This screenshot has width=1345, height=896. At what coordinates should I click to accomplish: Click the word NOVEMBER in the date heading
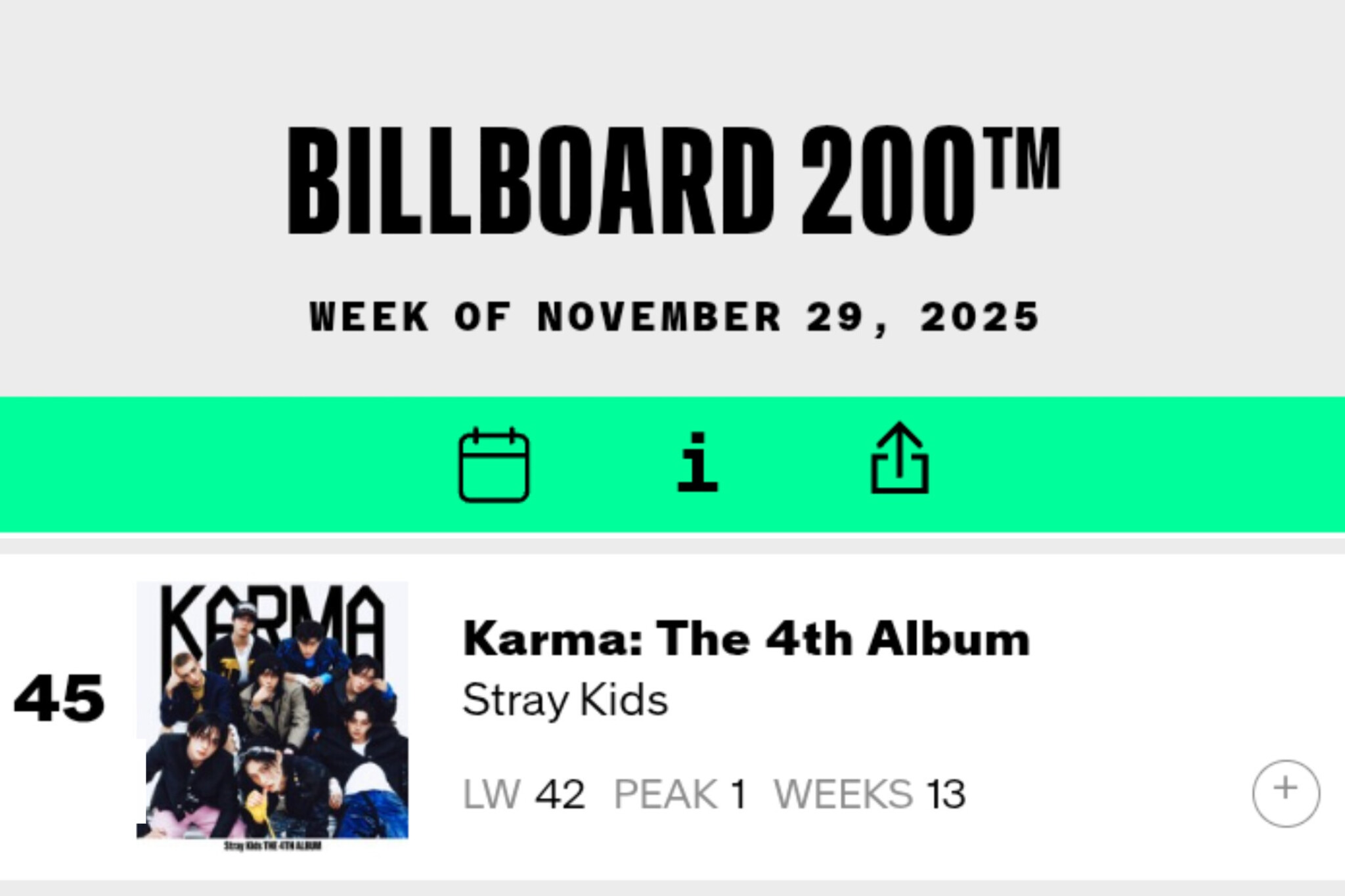[x=659, y=317]
